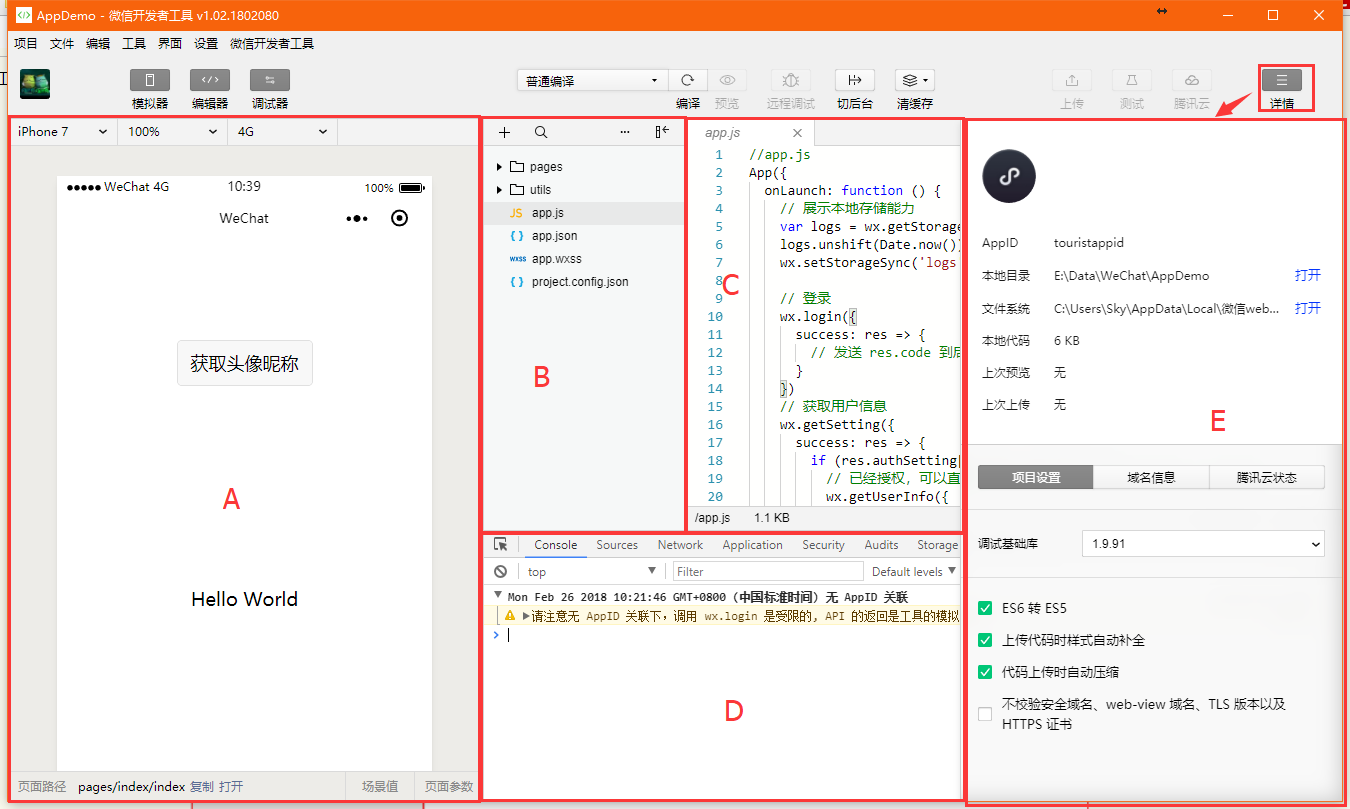Viewport: 1350px width, 809px height.
Task: Open 远程调试 remote debug bug icon
Action: 790,80
